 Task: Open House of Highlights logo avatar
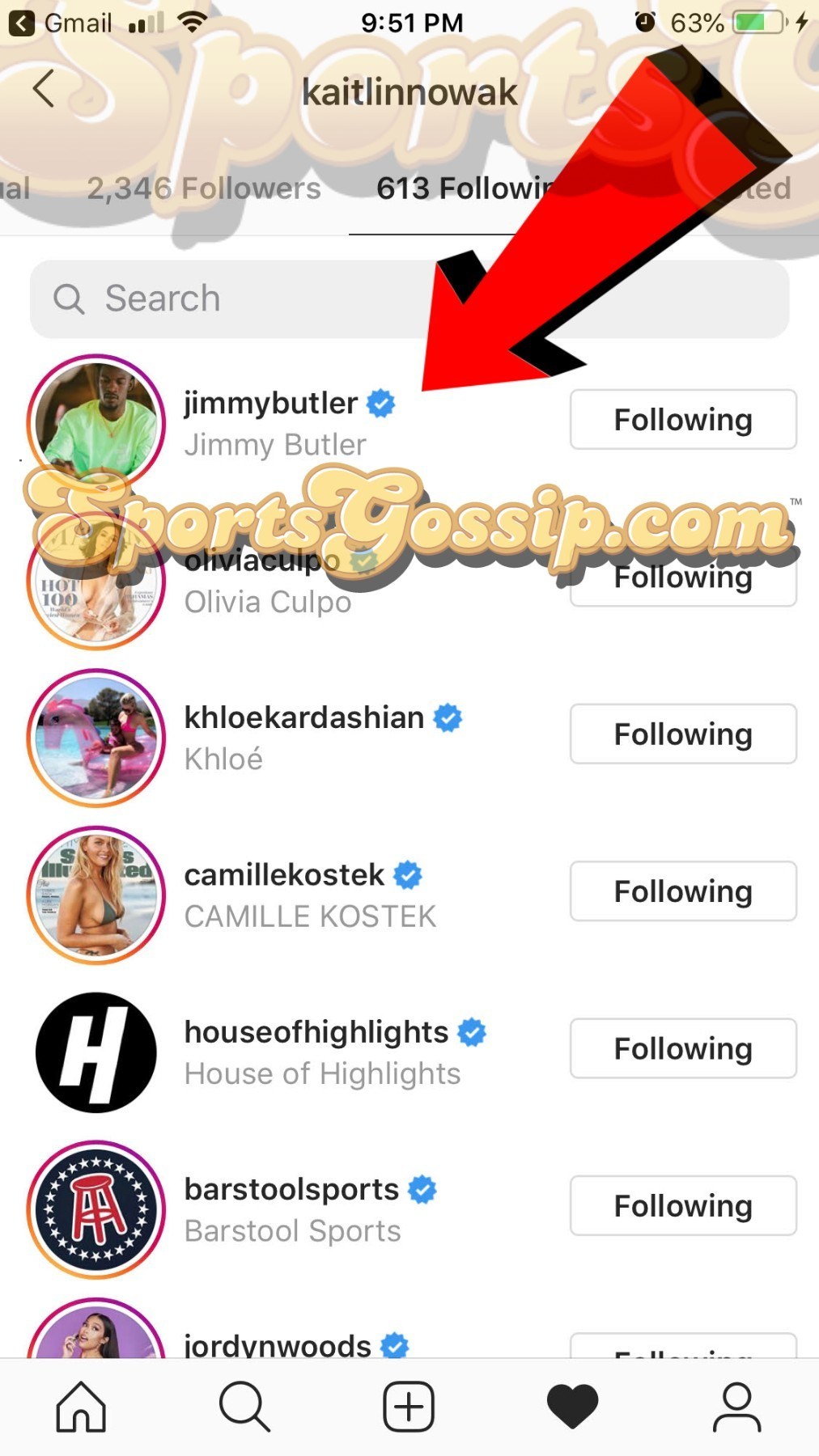pos(96,1052)
